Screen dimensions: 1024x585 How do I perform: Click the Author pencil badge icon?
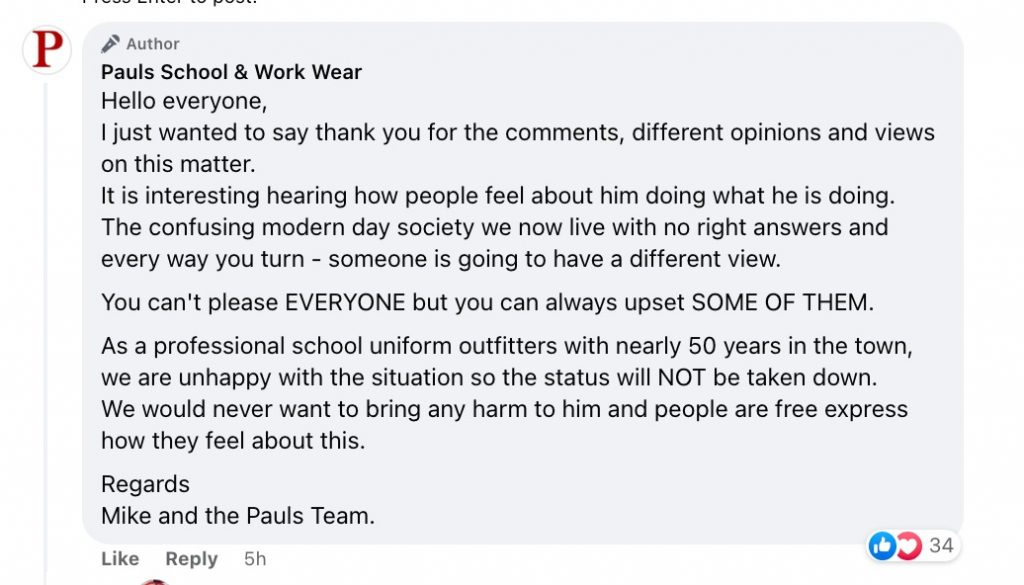(x=110, y=44)
